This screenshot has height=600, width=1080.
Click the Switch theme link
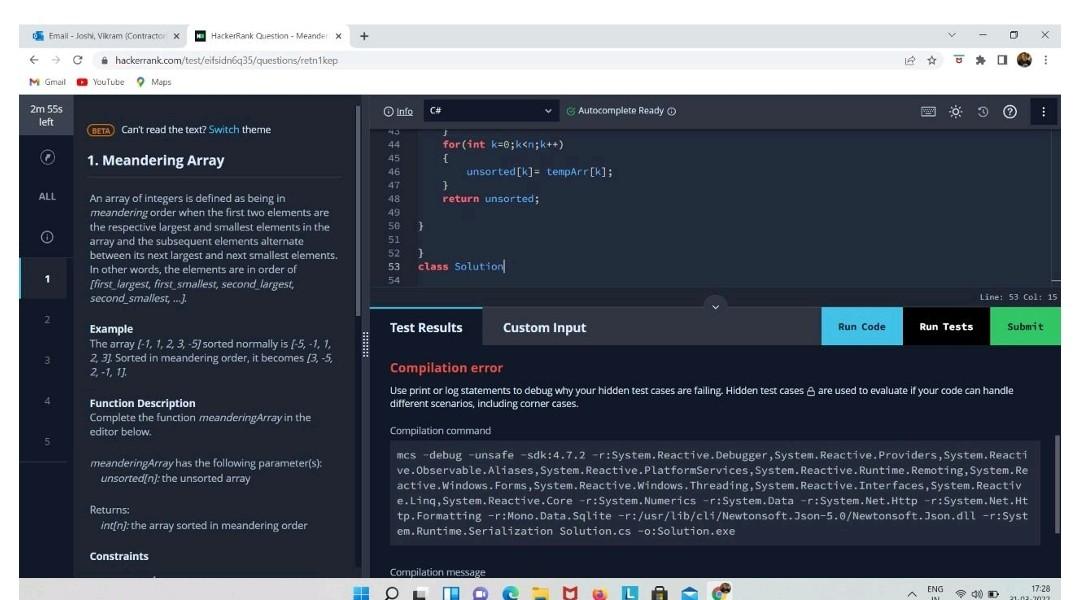[224, 130]
